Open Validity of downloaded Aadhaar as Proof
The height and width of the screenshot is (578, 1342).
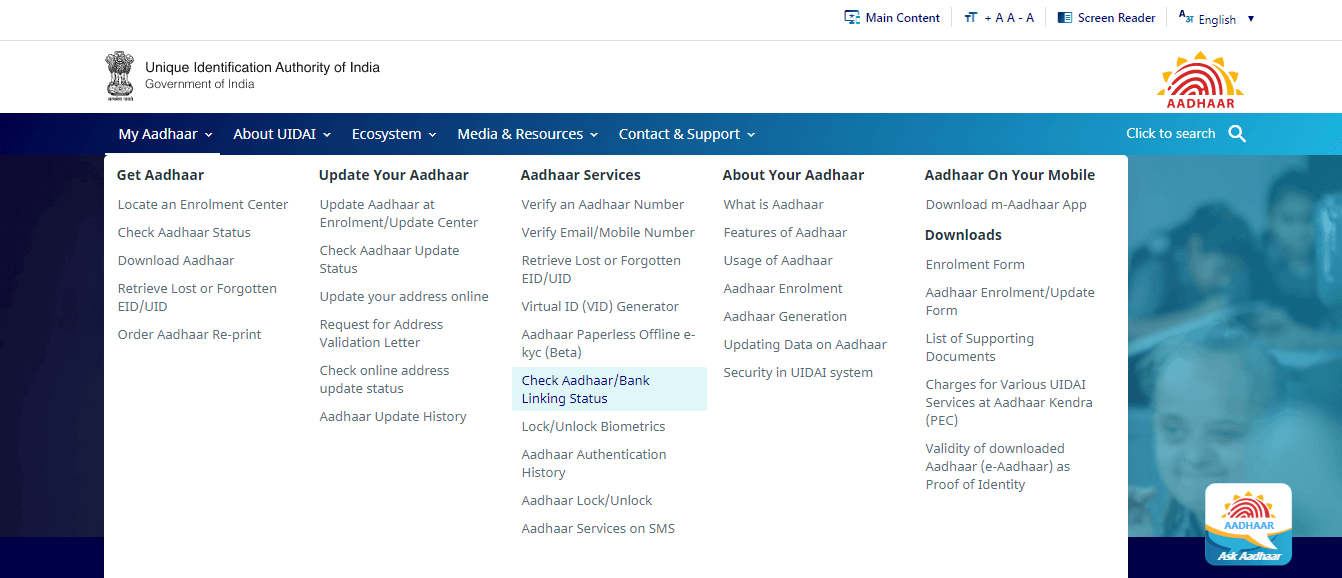pos(998,466)
